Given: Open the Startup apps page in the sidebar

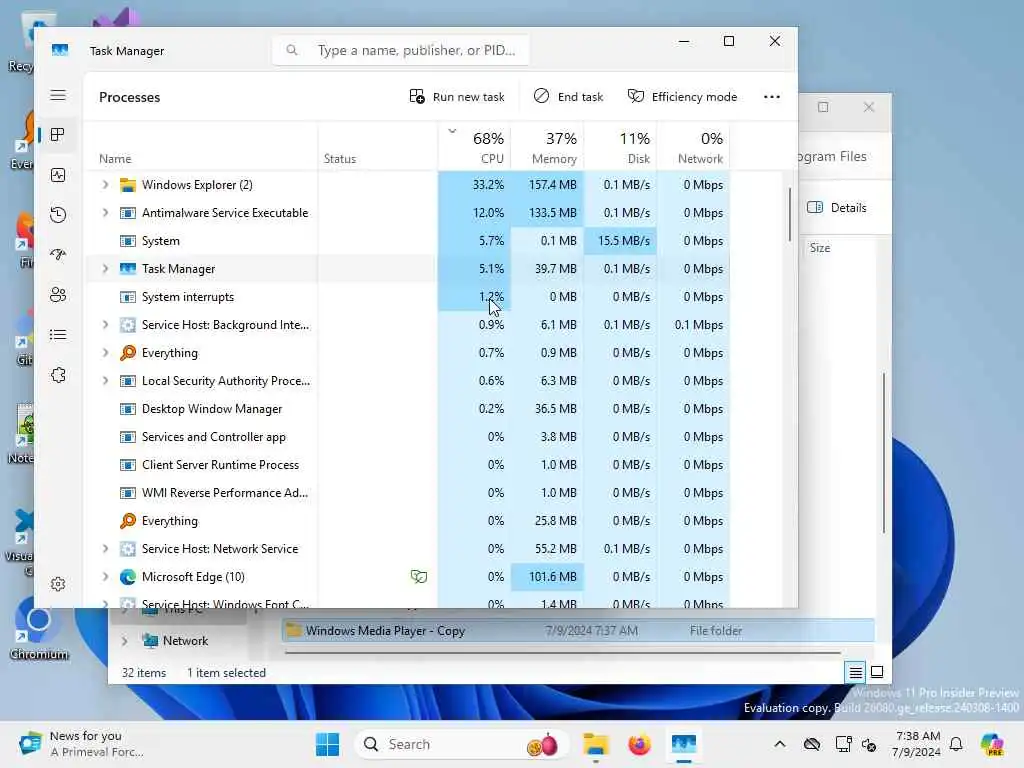Looking at the screenshot, I should 58,255.
